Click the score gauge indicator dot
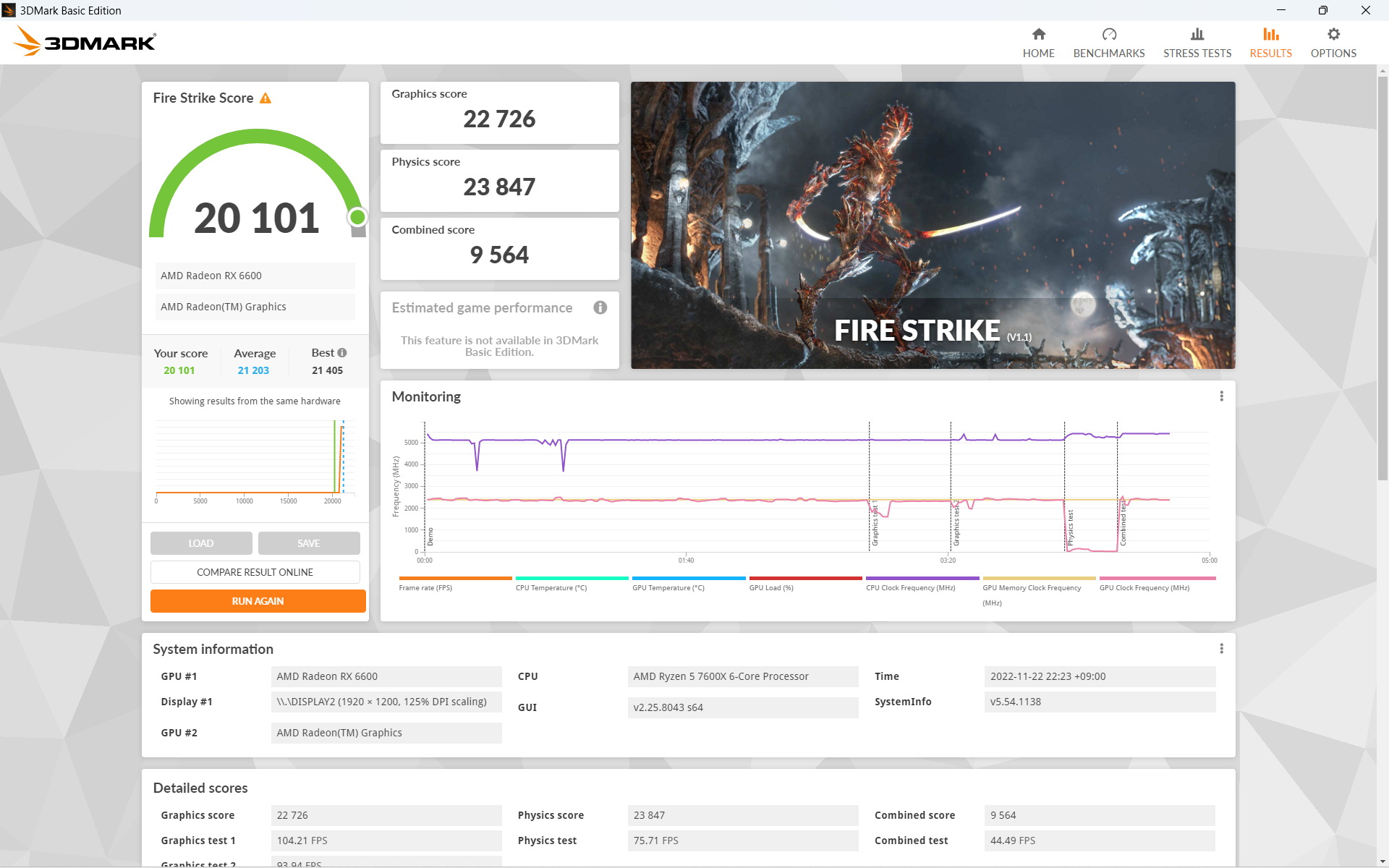Image resolution: width=1389 pixels, height=868 pixels. 357,217
